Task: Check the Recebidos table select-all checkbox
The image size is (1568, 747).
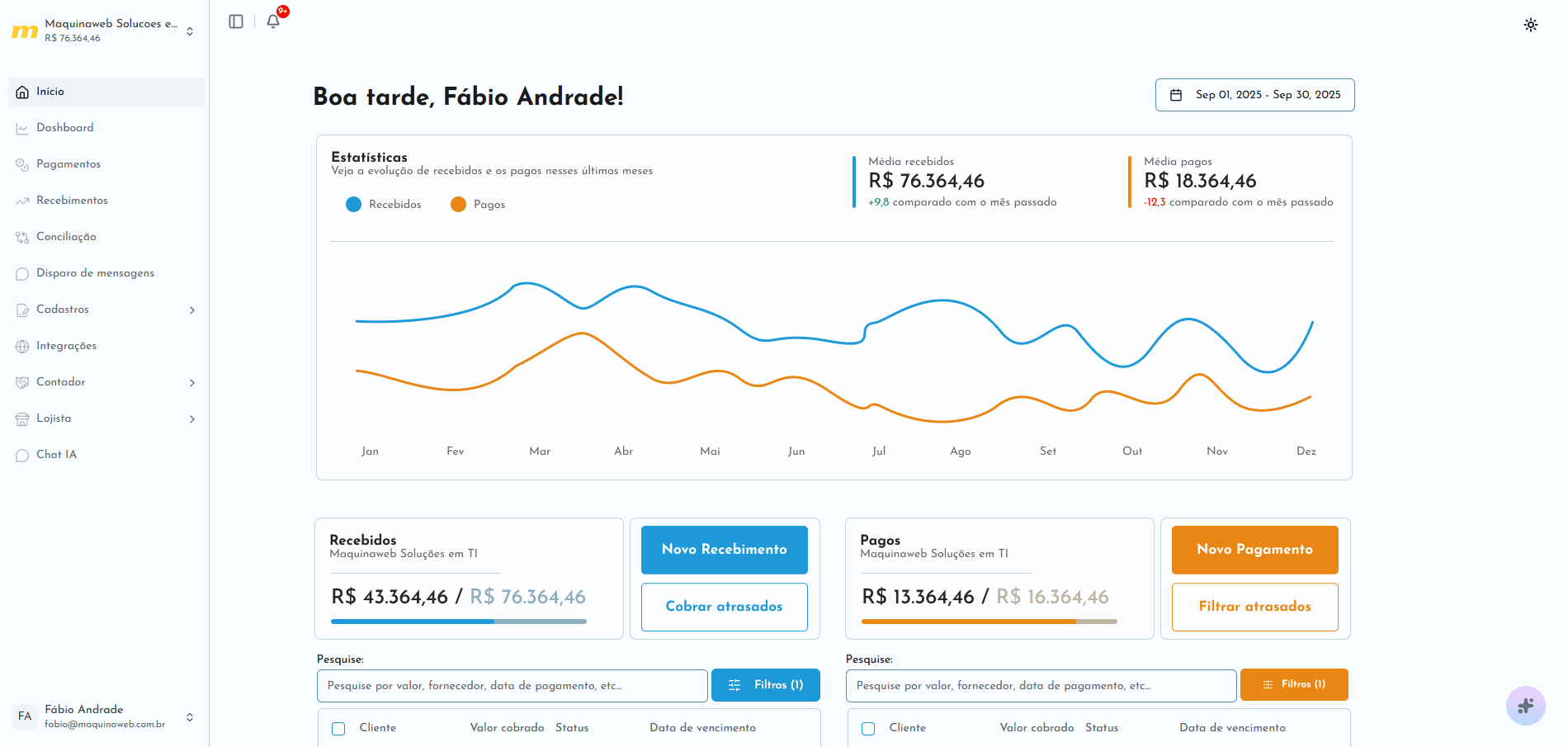Action: click(338, 728)
